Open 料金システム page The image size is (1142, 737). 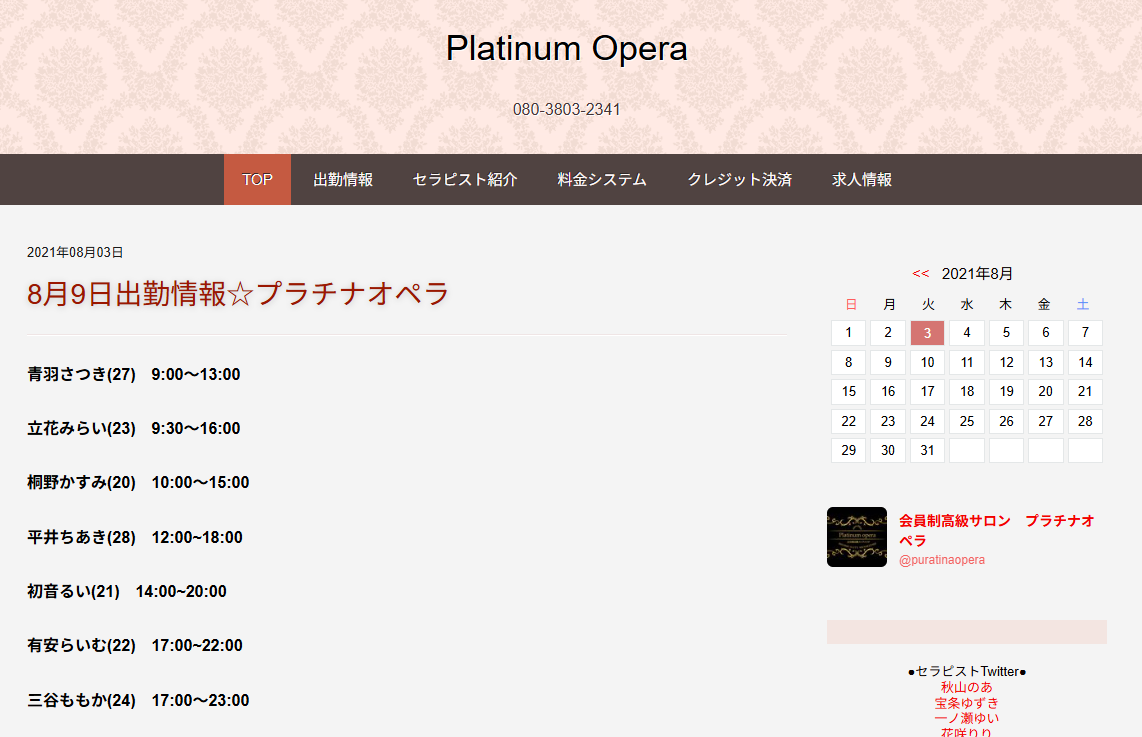click(602, 179)
